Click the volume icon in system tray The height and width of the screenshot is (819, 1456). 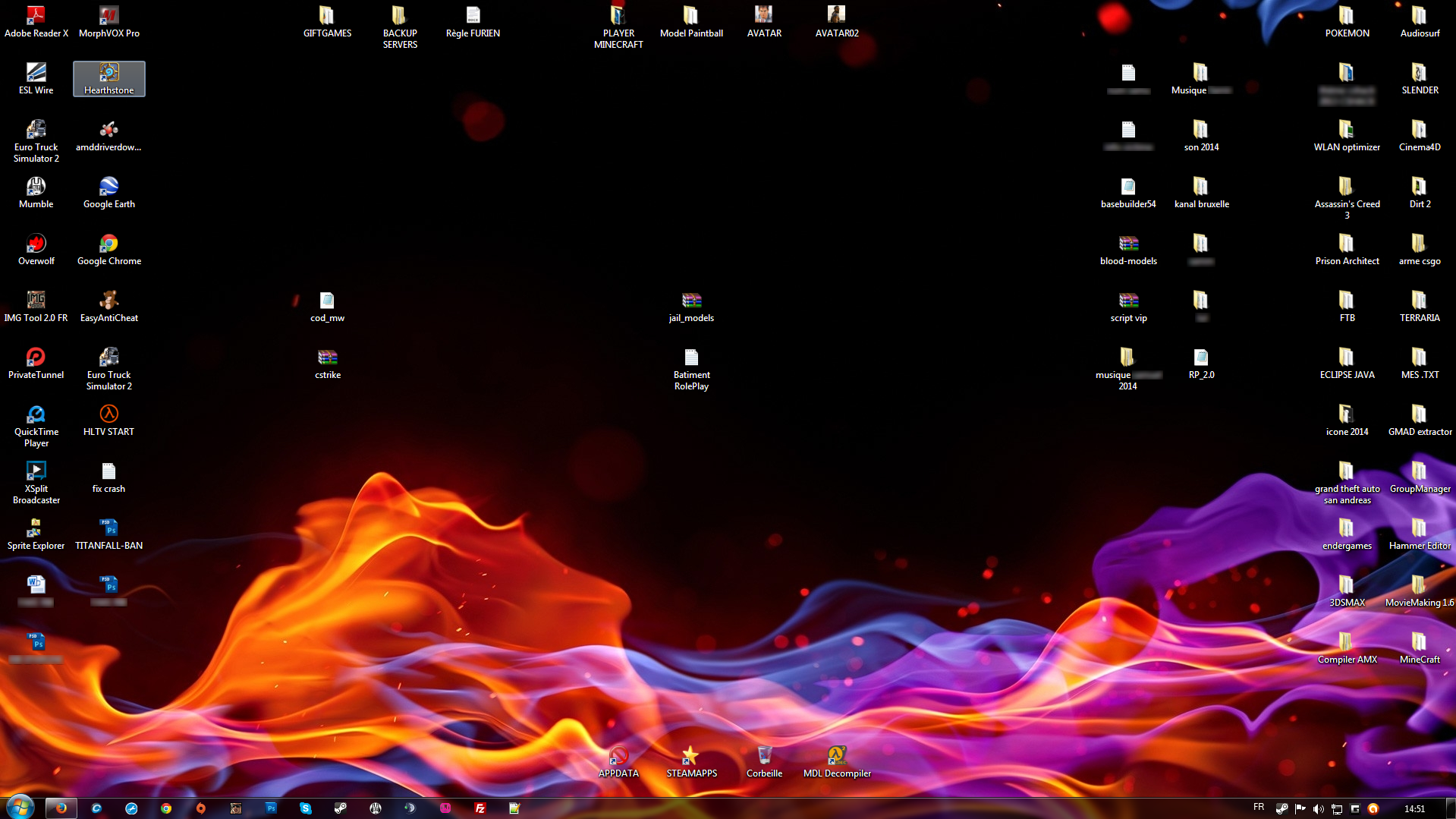(x=1318, y=809)
